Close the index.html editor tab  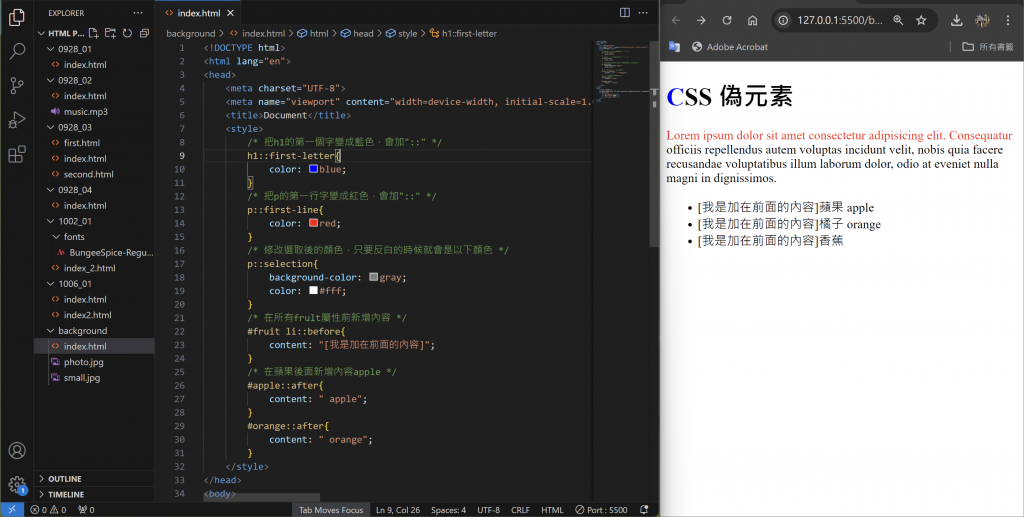231,12
